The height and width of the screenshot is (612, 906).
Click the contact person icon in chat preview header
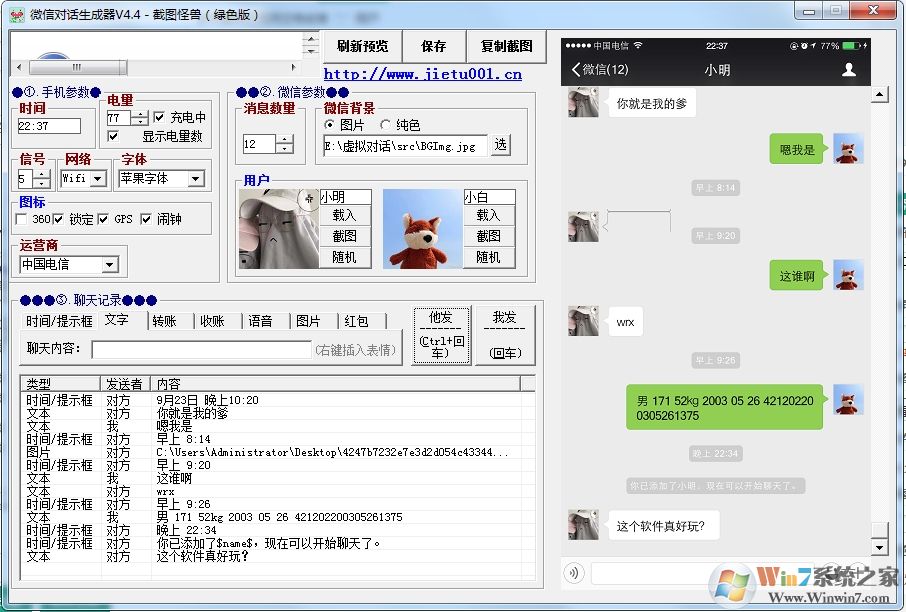848,69
